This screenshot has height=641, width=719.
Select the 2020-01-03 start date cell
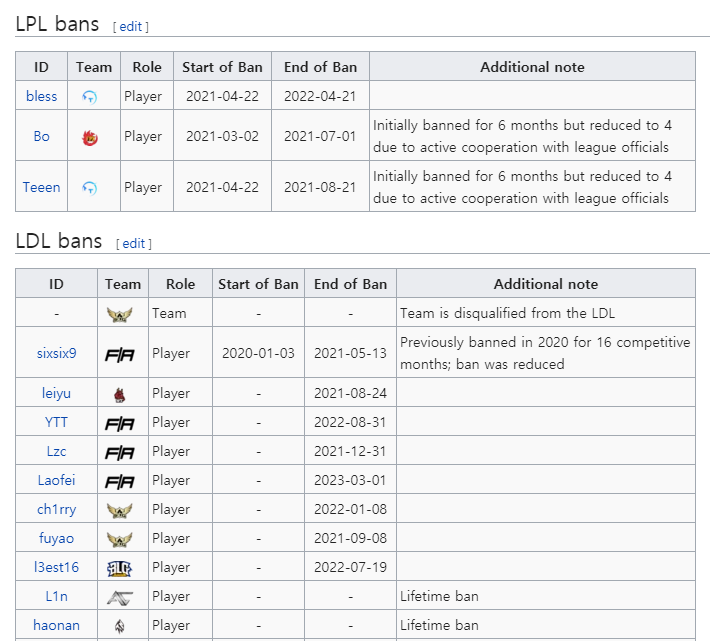click(259, 353)
